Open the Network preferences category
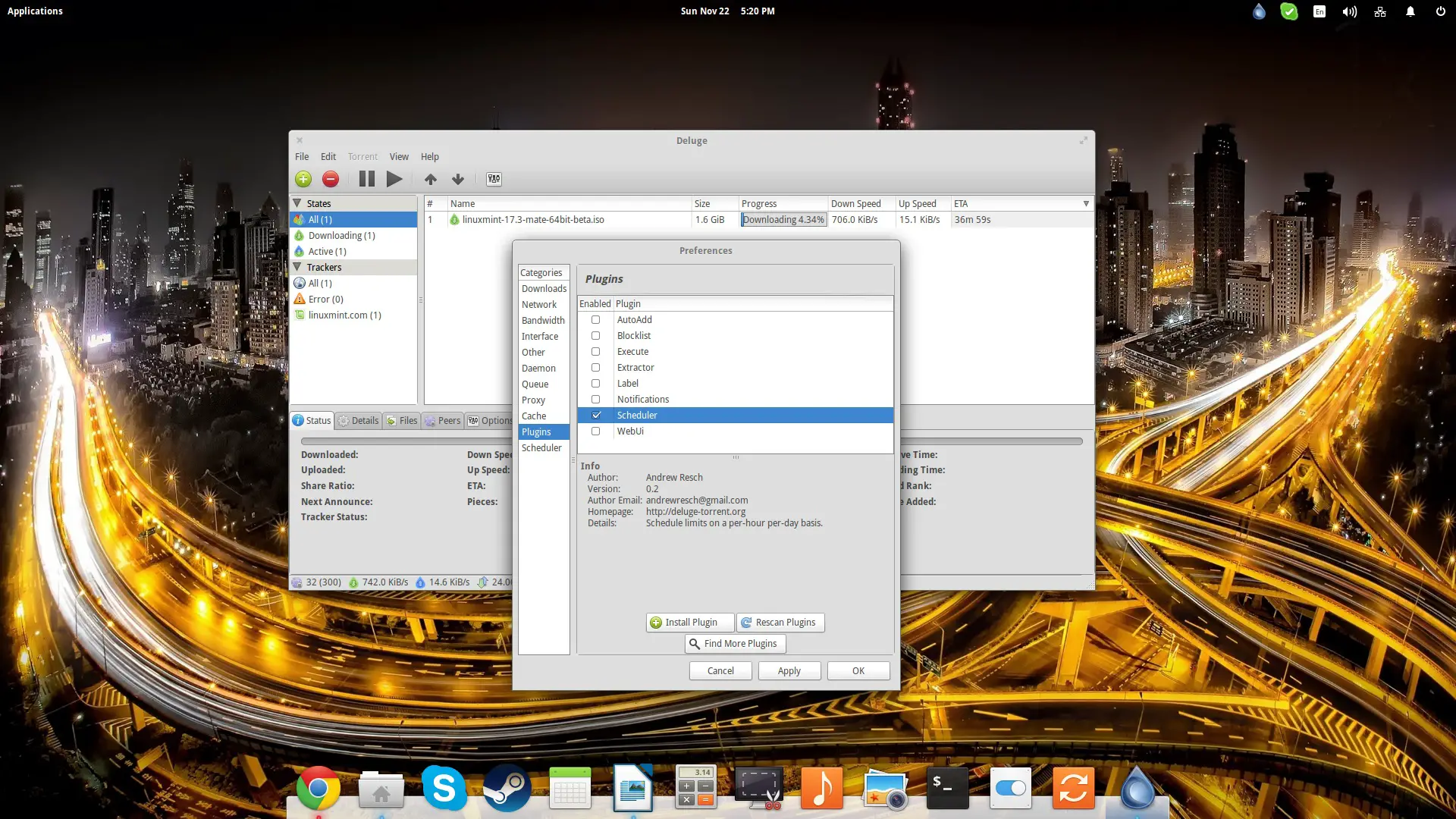1456x819 pixels. pyautogui.click(x=544, y=304)
